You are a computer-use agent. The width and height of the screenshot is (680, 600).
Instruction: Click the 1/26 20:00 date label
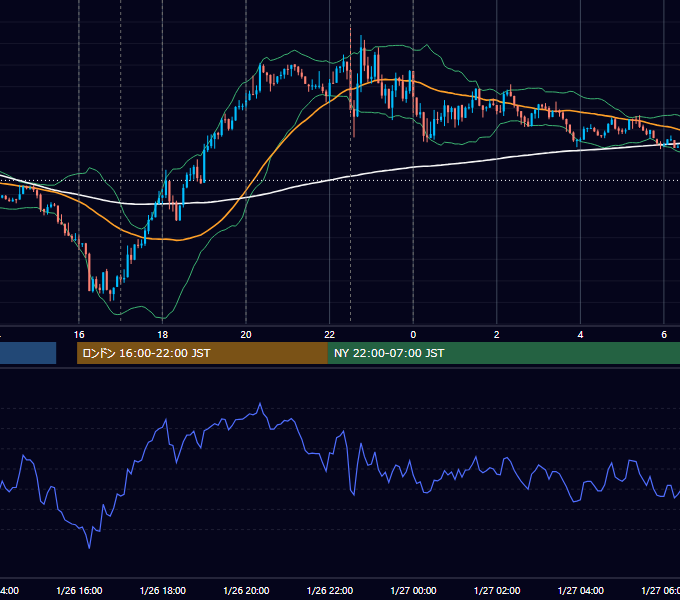pyautogui.click(x=246, y=590)
